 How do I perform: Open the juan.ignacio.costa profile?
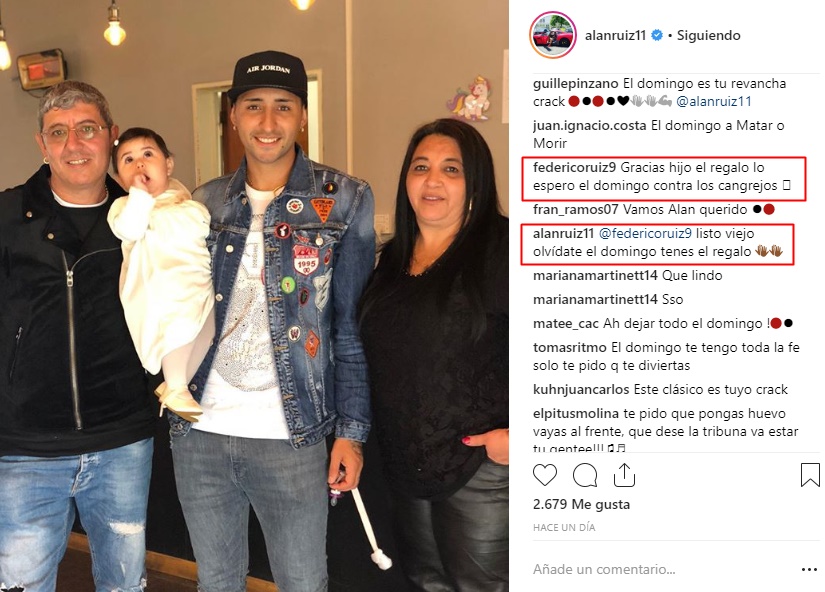[x=589, y=126]
